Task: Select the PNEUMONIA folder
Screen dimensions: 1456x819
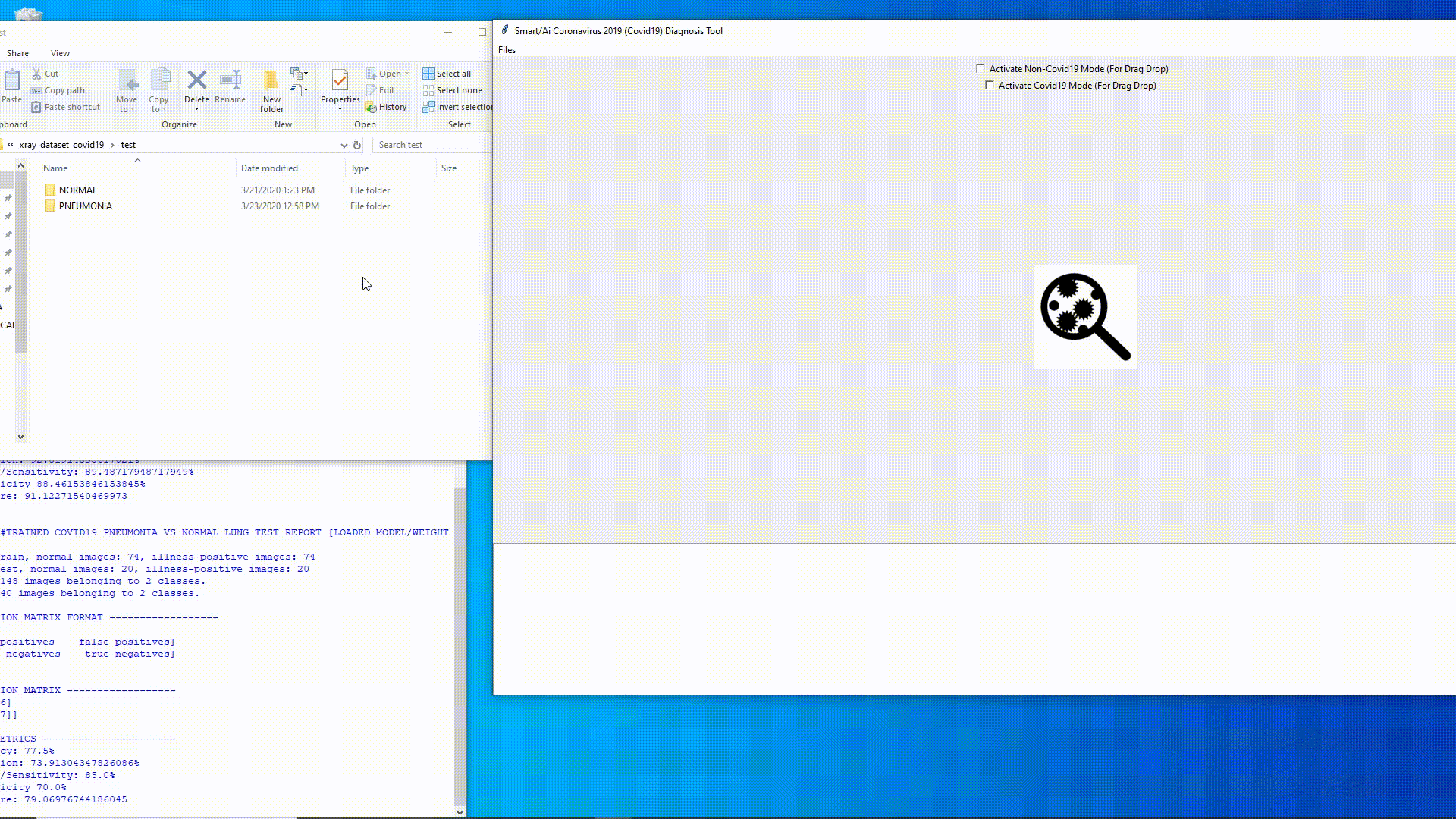Action: (85, 206)
